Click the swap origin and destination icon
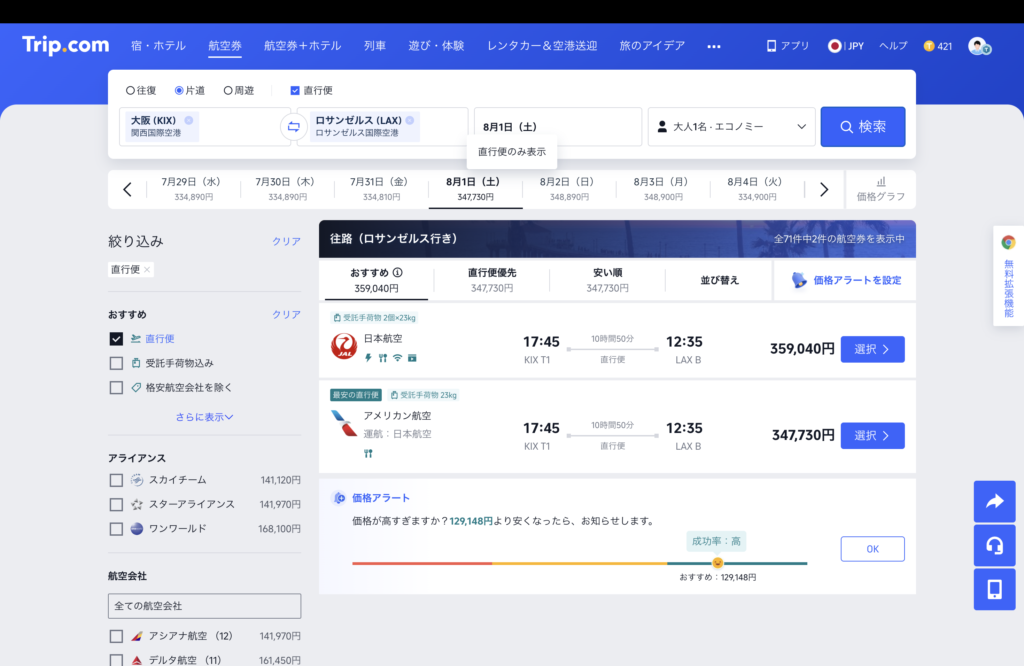Screen dimensions: 1024x666 [x=293, y=127]
